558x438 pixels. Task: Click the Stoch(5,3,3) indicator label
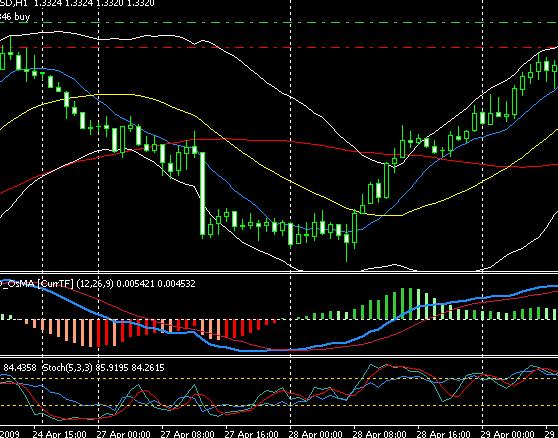pyautogui.click(x=68, y=367)
